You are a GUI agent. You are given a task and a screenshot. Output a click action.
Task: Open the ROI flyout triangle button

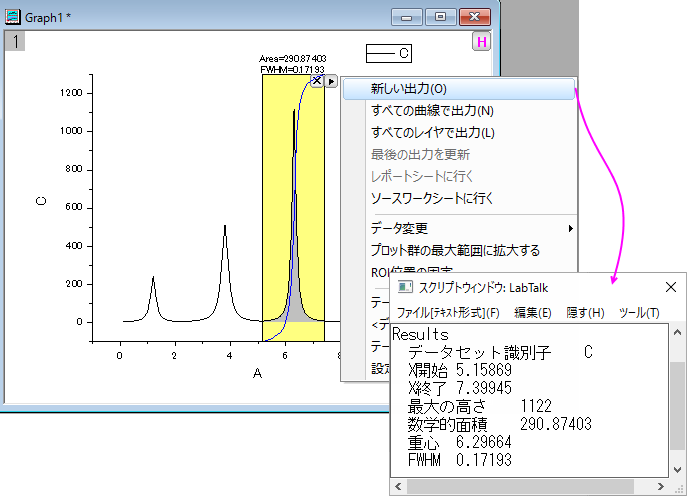pyautogui.click(x=331, y=81)
